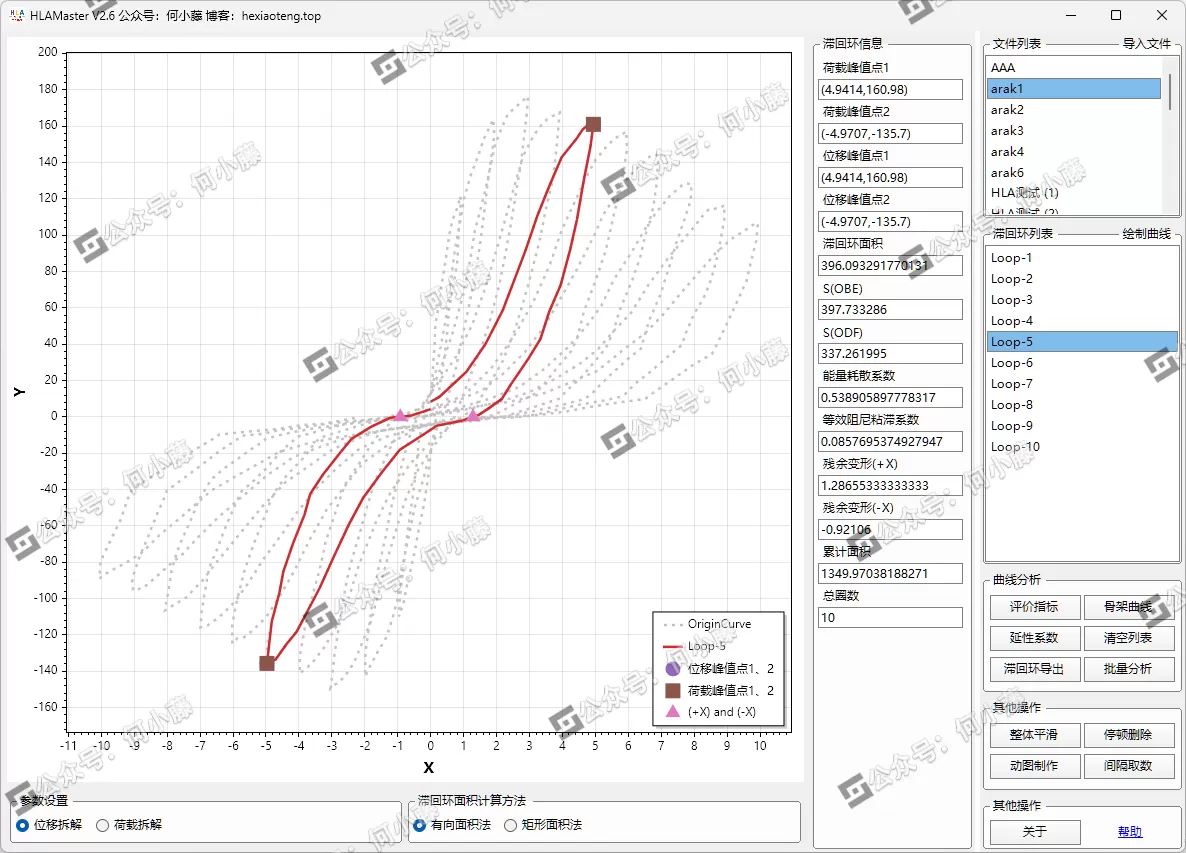Open the 动图制作 tool
The width and height of the screenshot is (1186, 853).
1034,765
